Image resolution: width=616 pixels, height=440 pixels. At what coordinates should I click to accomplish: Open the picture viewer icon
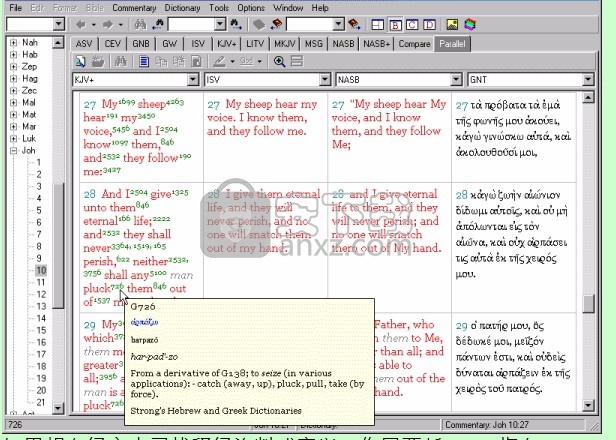452,25
